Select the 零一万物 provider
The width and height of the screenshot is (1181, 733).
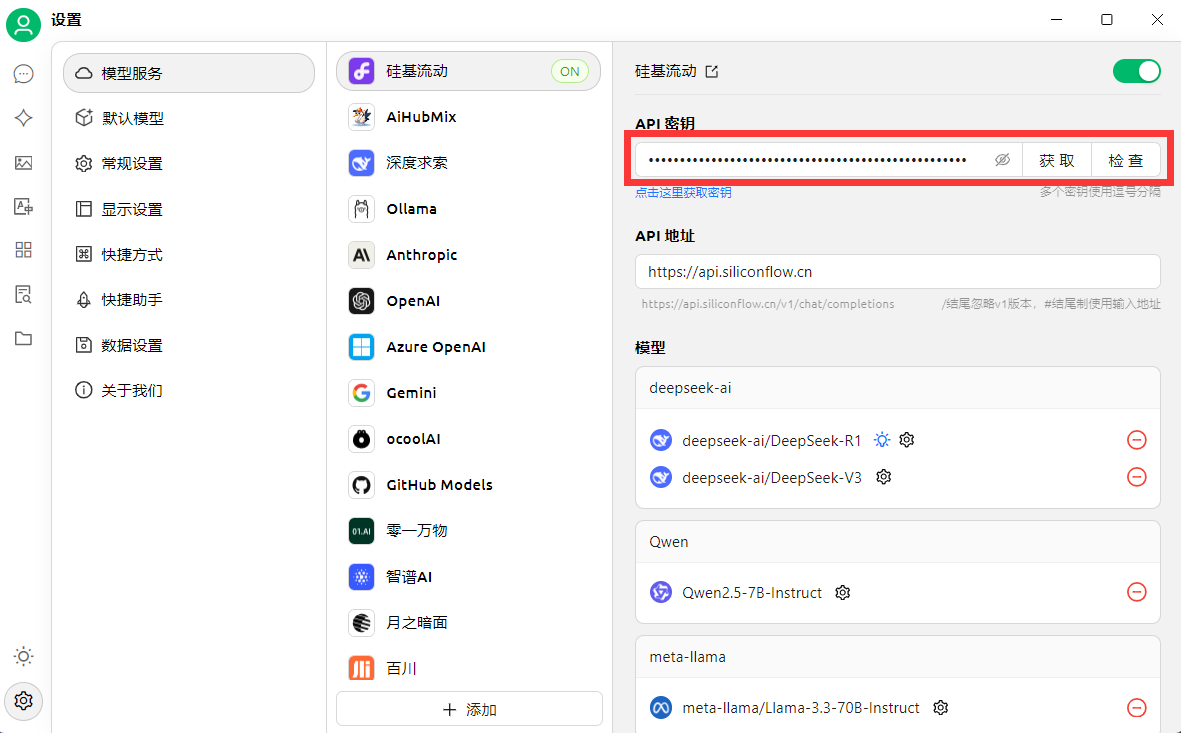coord(468,531)
